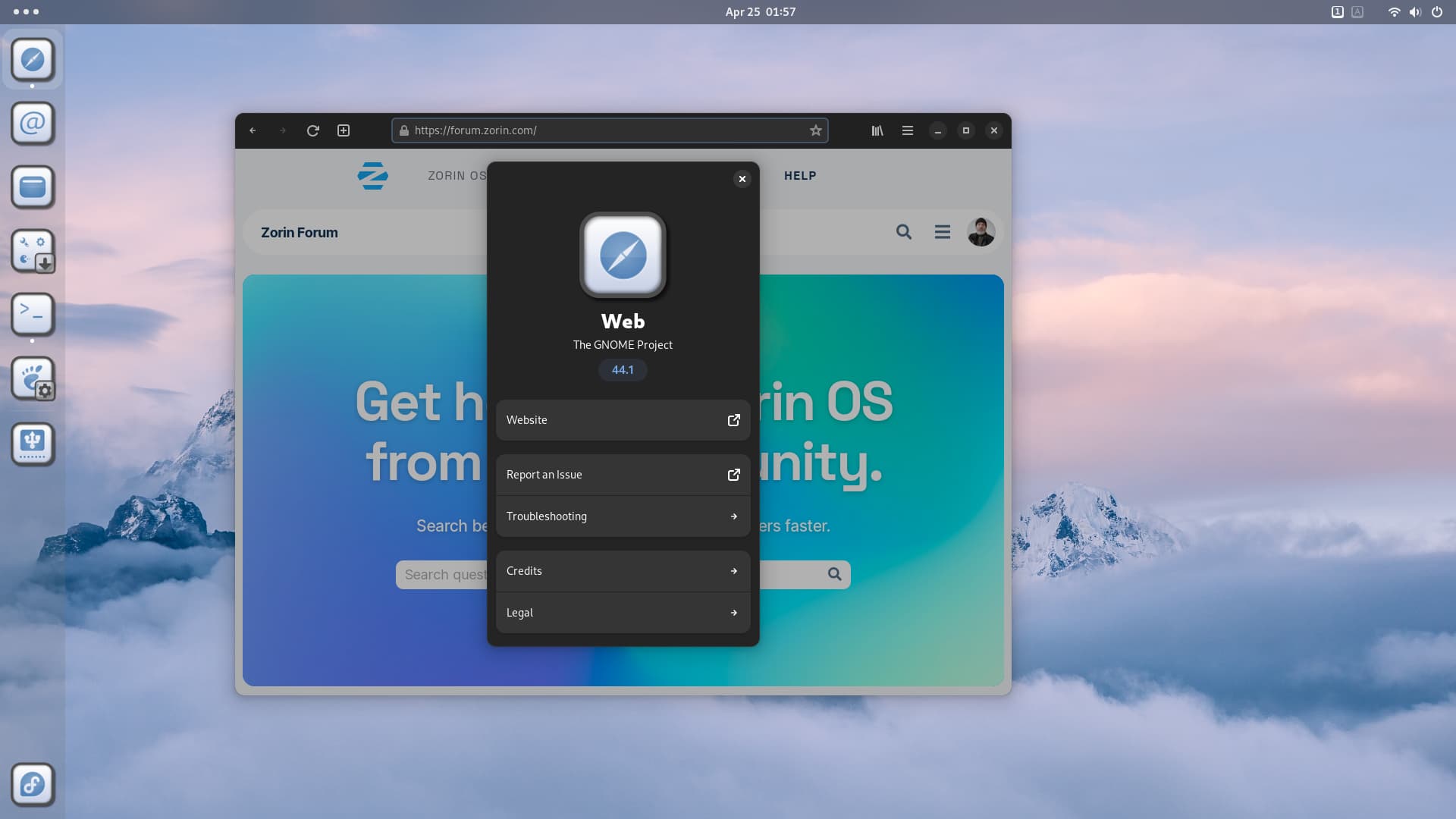Open the Website row in About dialog
The image size is (1456, 819).
pos(623,420)
